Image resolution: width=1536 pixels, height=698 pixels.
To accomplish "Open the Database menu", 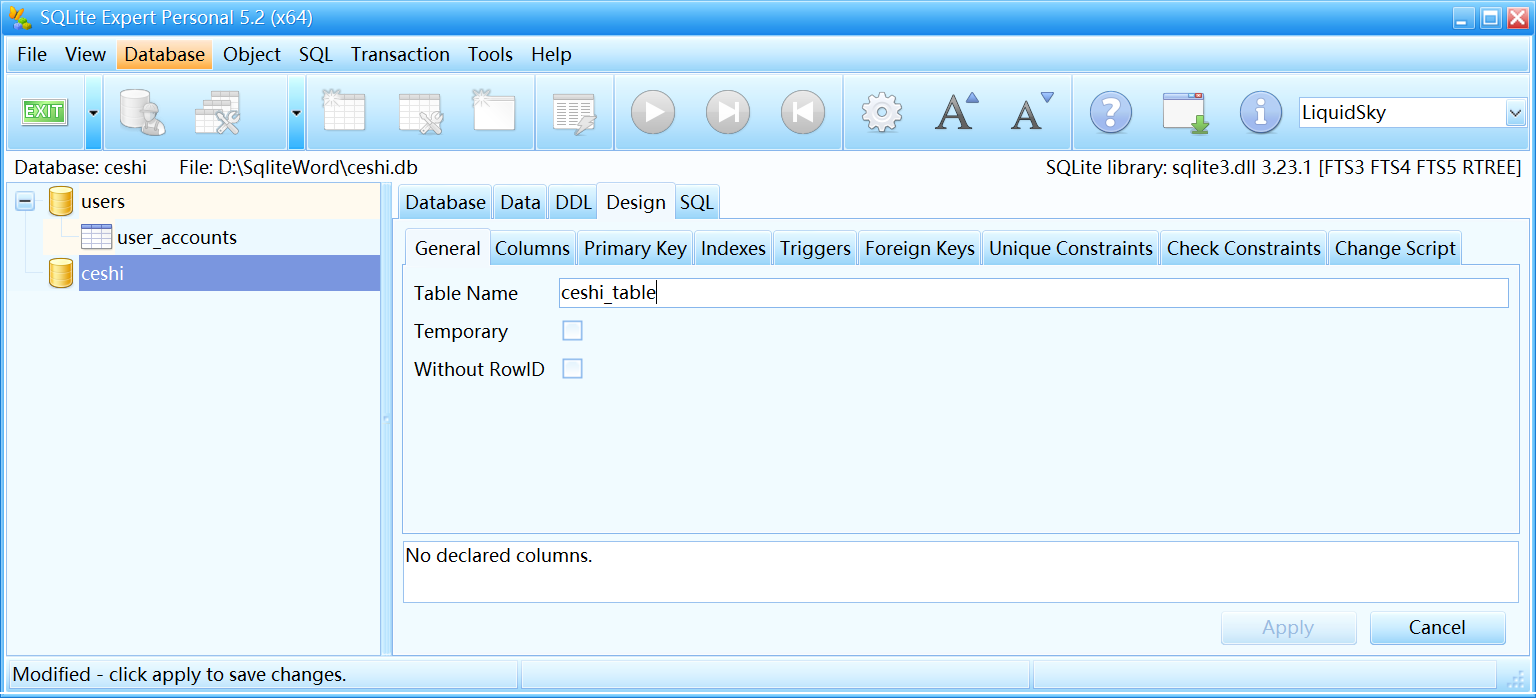I will tap(163, 54).
